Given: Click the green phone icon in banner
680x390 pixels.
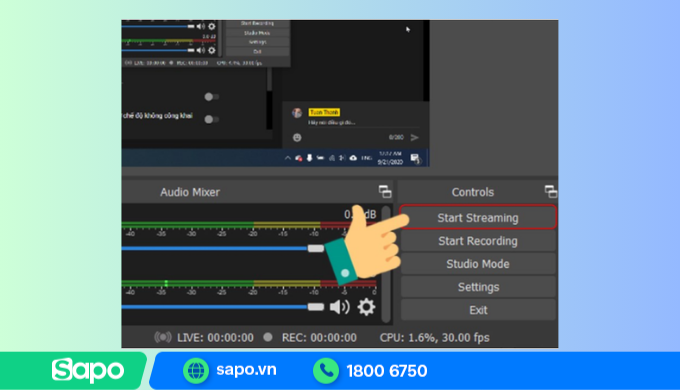Looking at the screenshot, I should (x=326, y=371).
